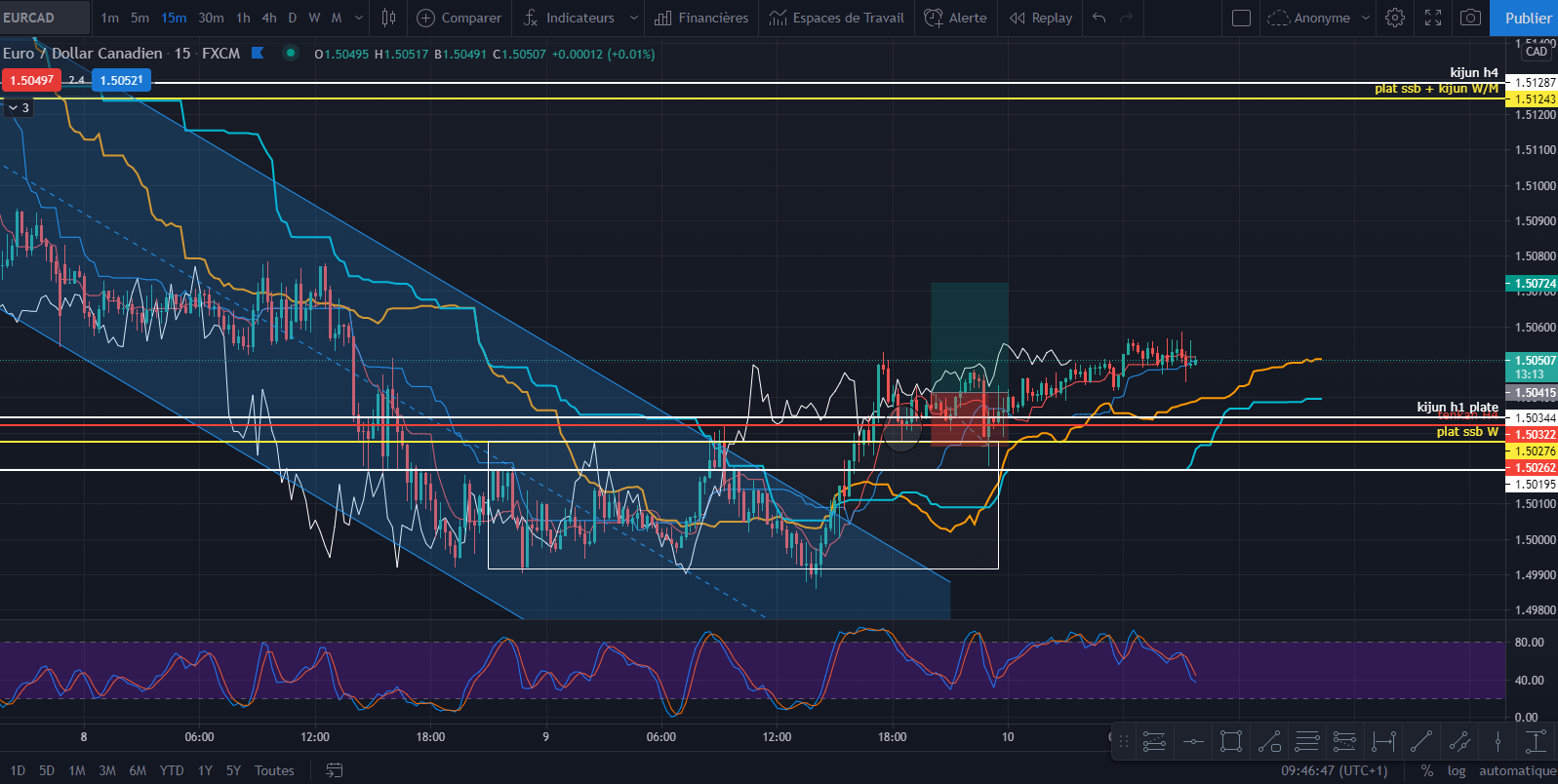Toggle automatic price scale

(x=1517, y=770)
